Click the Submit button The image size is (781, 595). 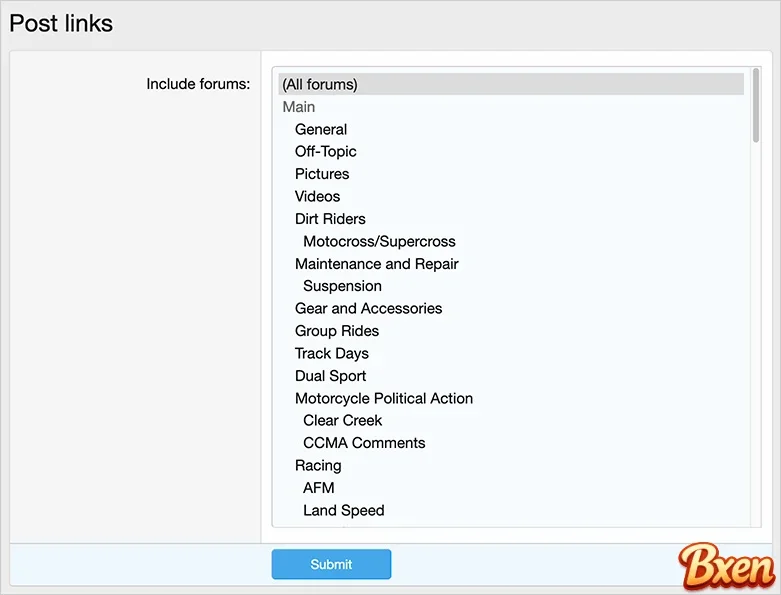[x=331, y=564]
